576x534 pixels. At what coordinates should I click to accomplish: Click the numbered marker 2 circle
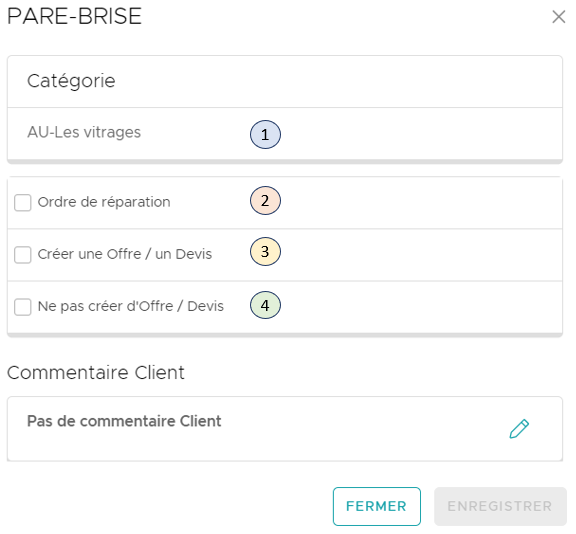tap(265, 201)
